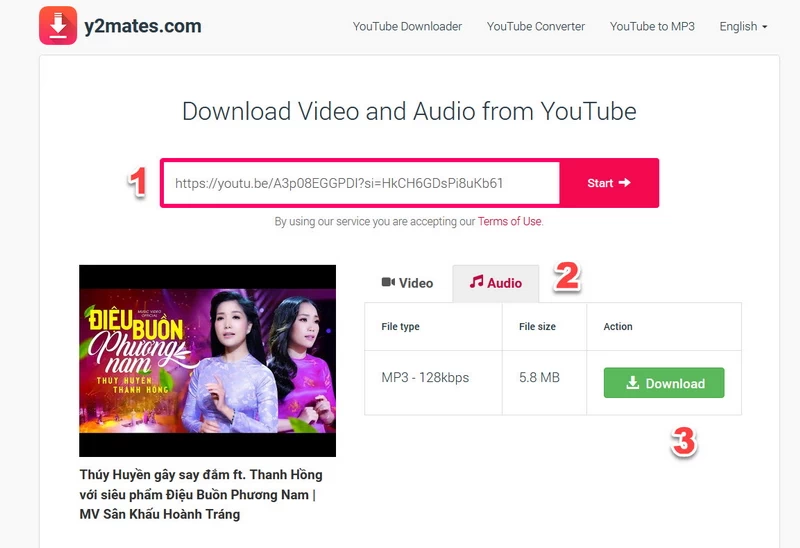Click the video camera icon in the Video tab
Image resolution: width=800 pixels, height=548 pixels.
[x=388, y=282]
